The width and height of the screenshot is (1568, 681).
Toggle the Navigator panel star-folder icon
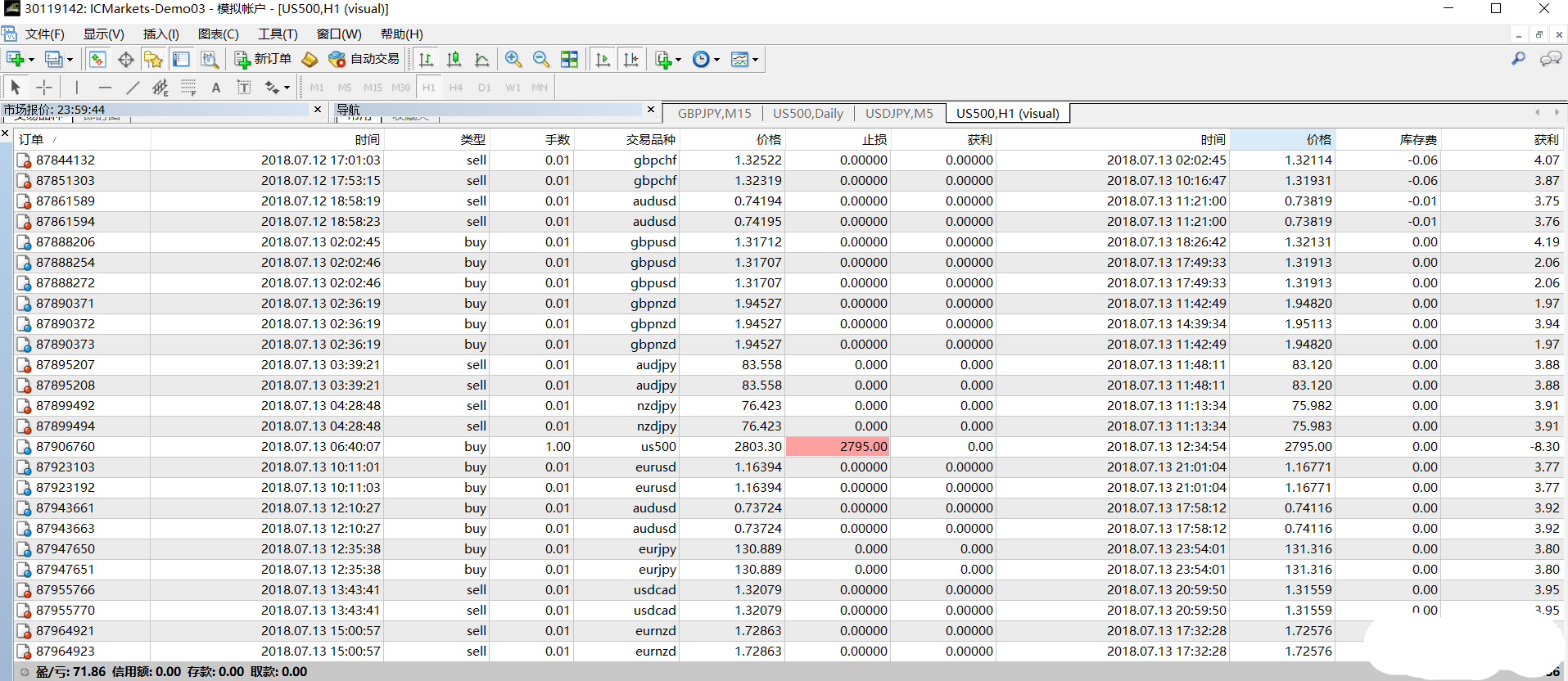click(153, 59)
